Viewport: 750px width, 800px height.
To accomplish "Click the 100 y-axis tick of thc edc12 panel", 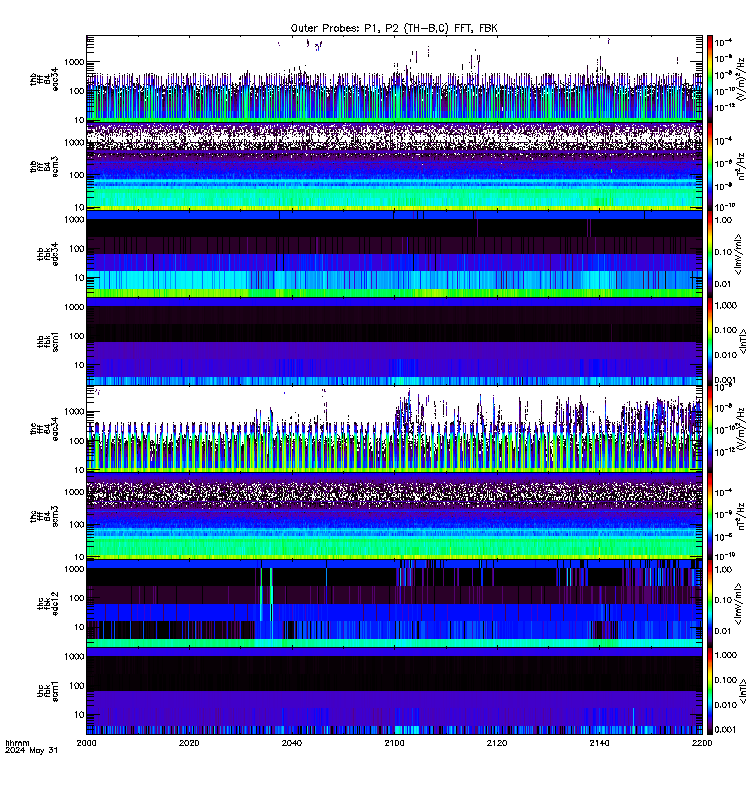I will tap(76, 598).
